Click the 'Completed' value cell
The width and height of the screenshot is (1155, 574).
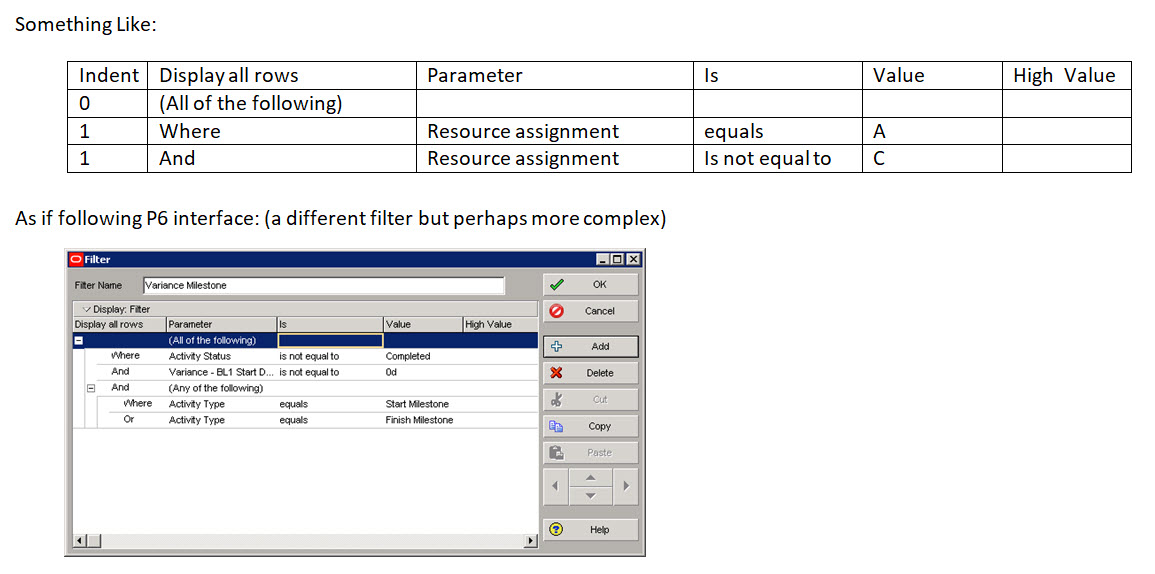pyautogui.click(x=408, y=357)
